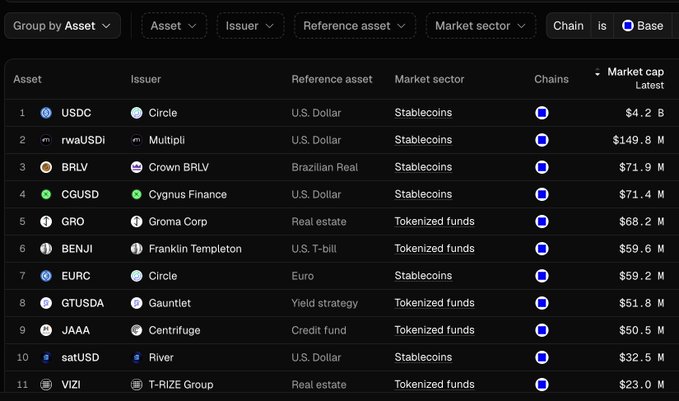Open the Stablecoins link in satUSD row
Image resolution: width=679 pixels, height=401 pixels.
(423, 357)
